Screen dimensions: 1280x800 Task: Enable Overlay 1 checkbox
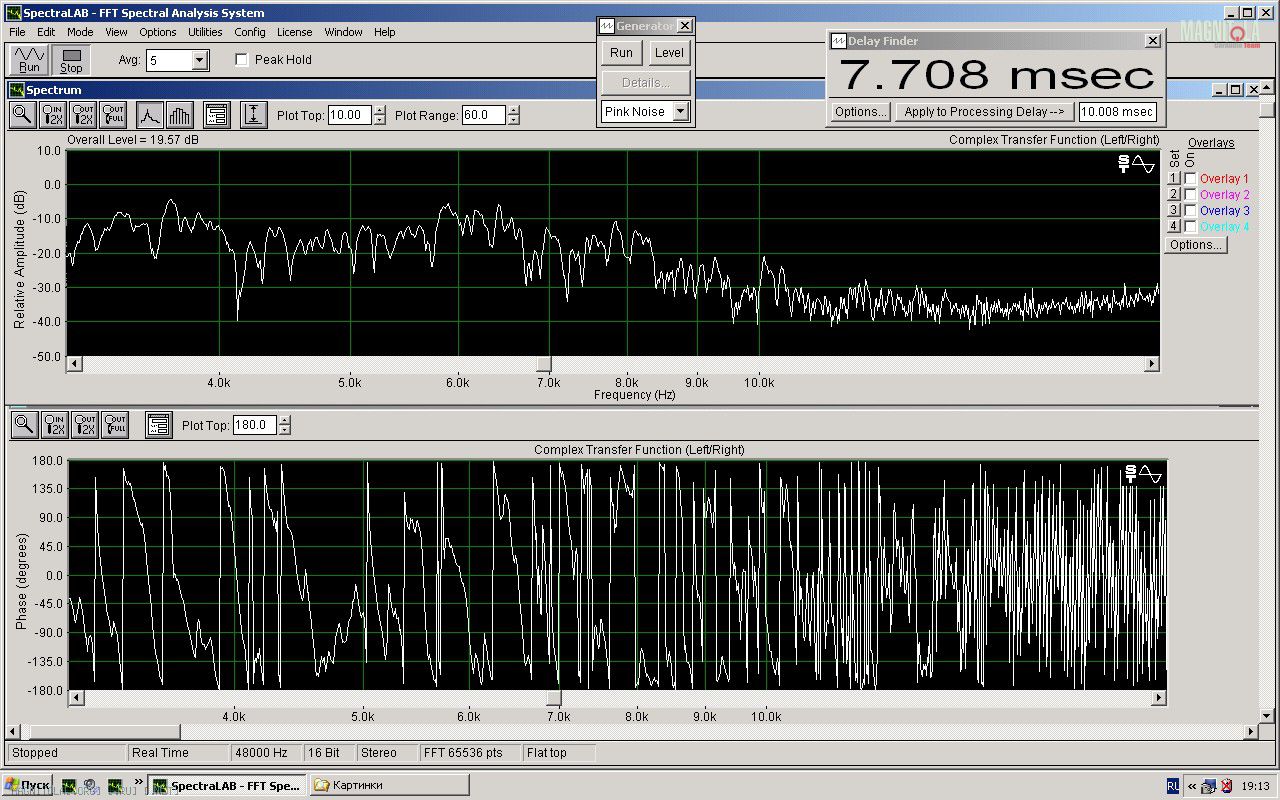[x=1190, y=179]
